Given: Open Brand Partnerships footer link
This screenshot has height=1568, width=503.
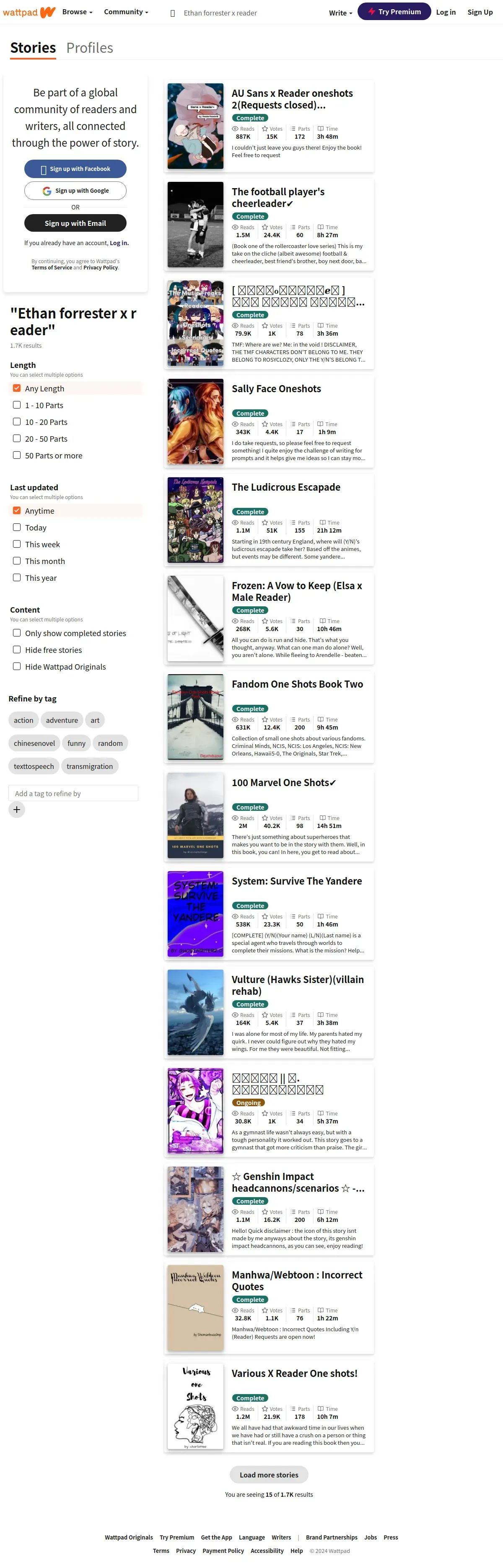Looking at the screenshot, I should click(331, 1537).
